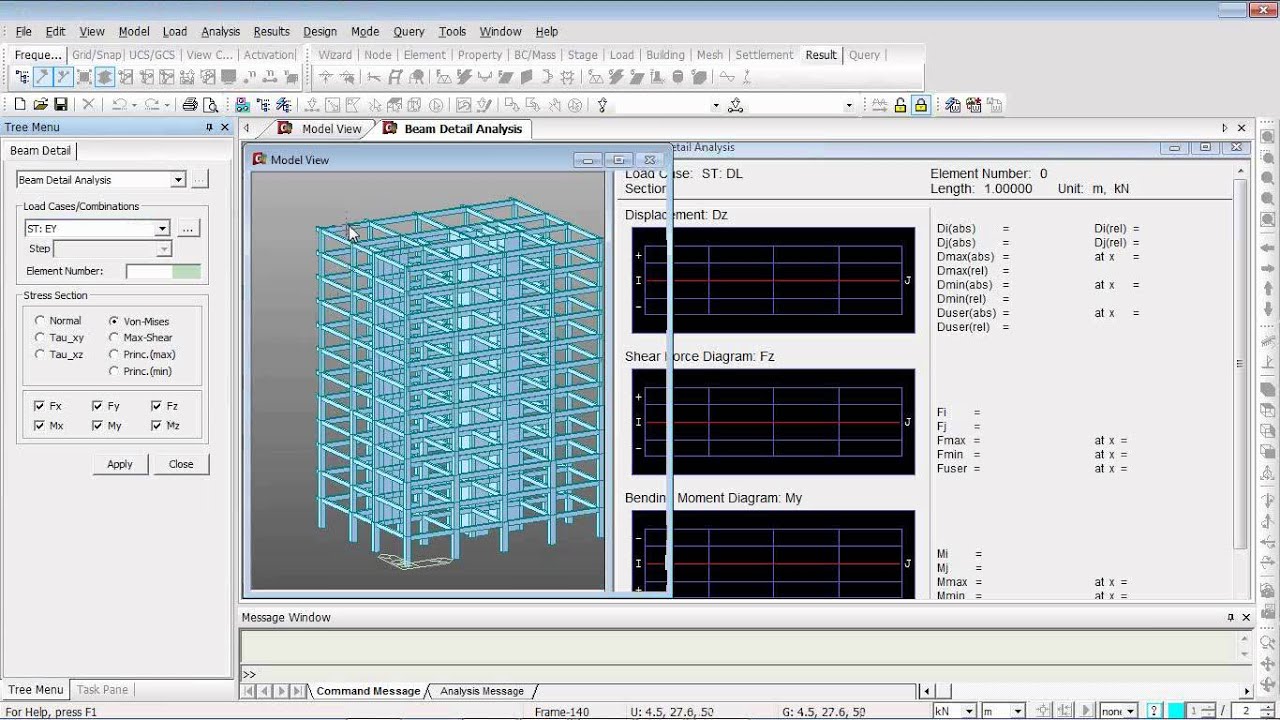Viewport: 1280px width, 720px height.
Task: Click the left-arrow icon in right toolbar
Action: click(1268, 248)
